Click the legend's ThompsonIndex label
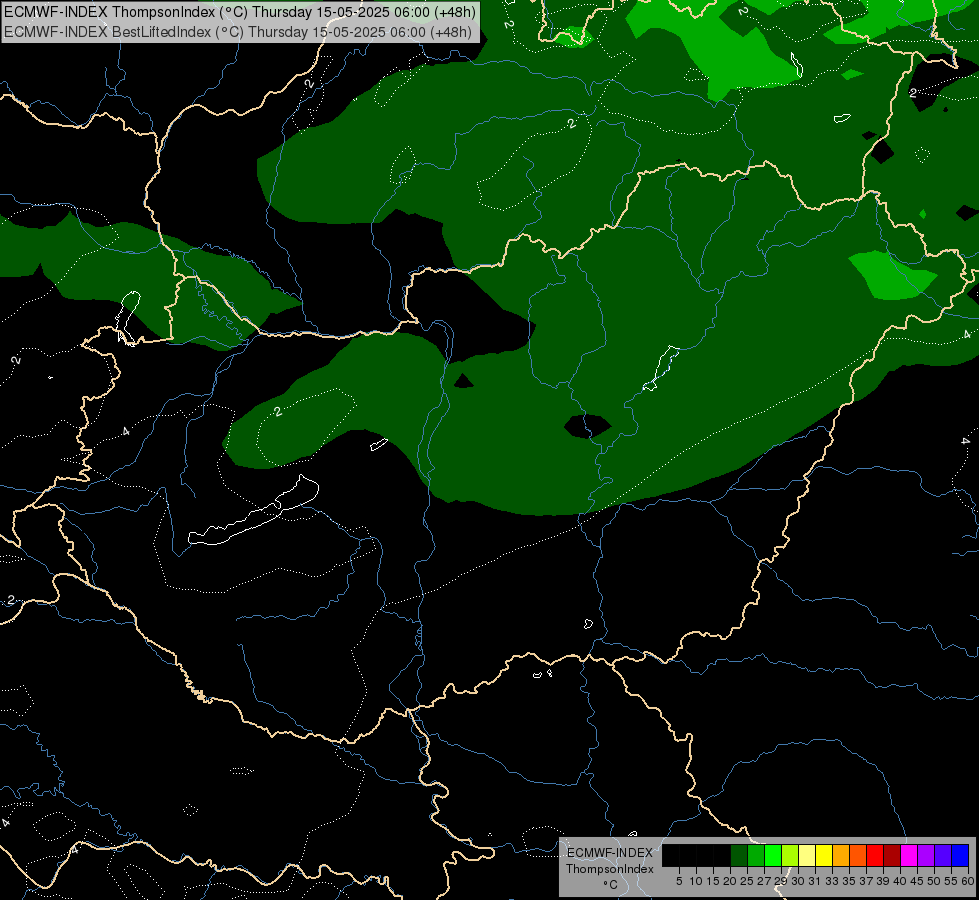The image size is (979, 900). [x=609, y=869]
